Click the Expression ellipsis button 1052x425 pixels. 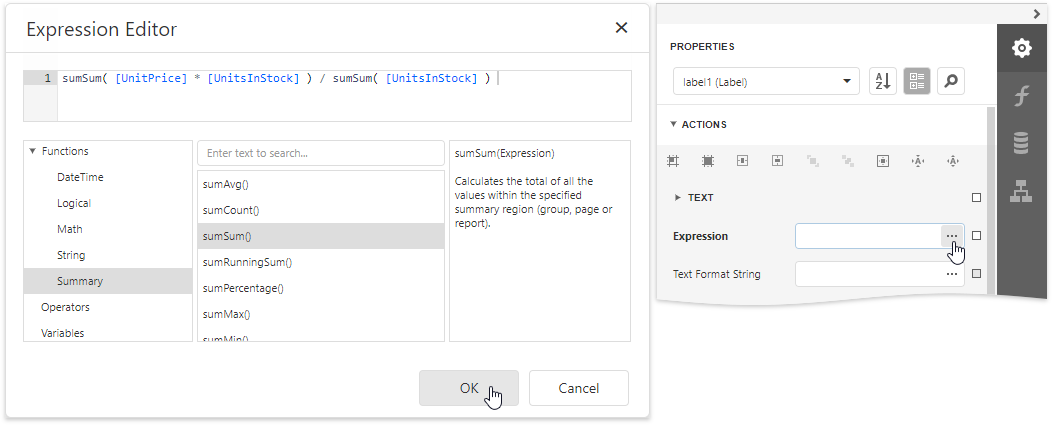951,236
